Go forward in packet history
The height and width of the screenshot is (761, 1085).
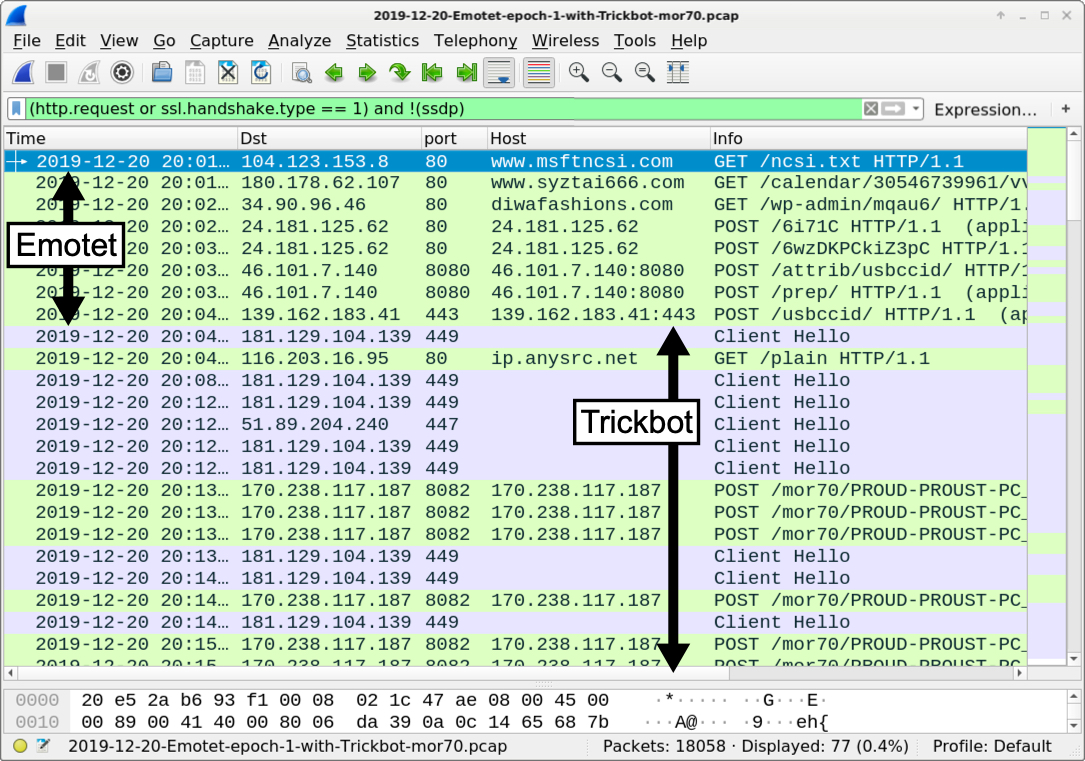pos(367,72)
